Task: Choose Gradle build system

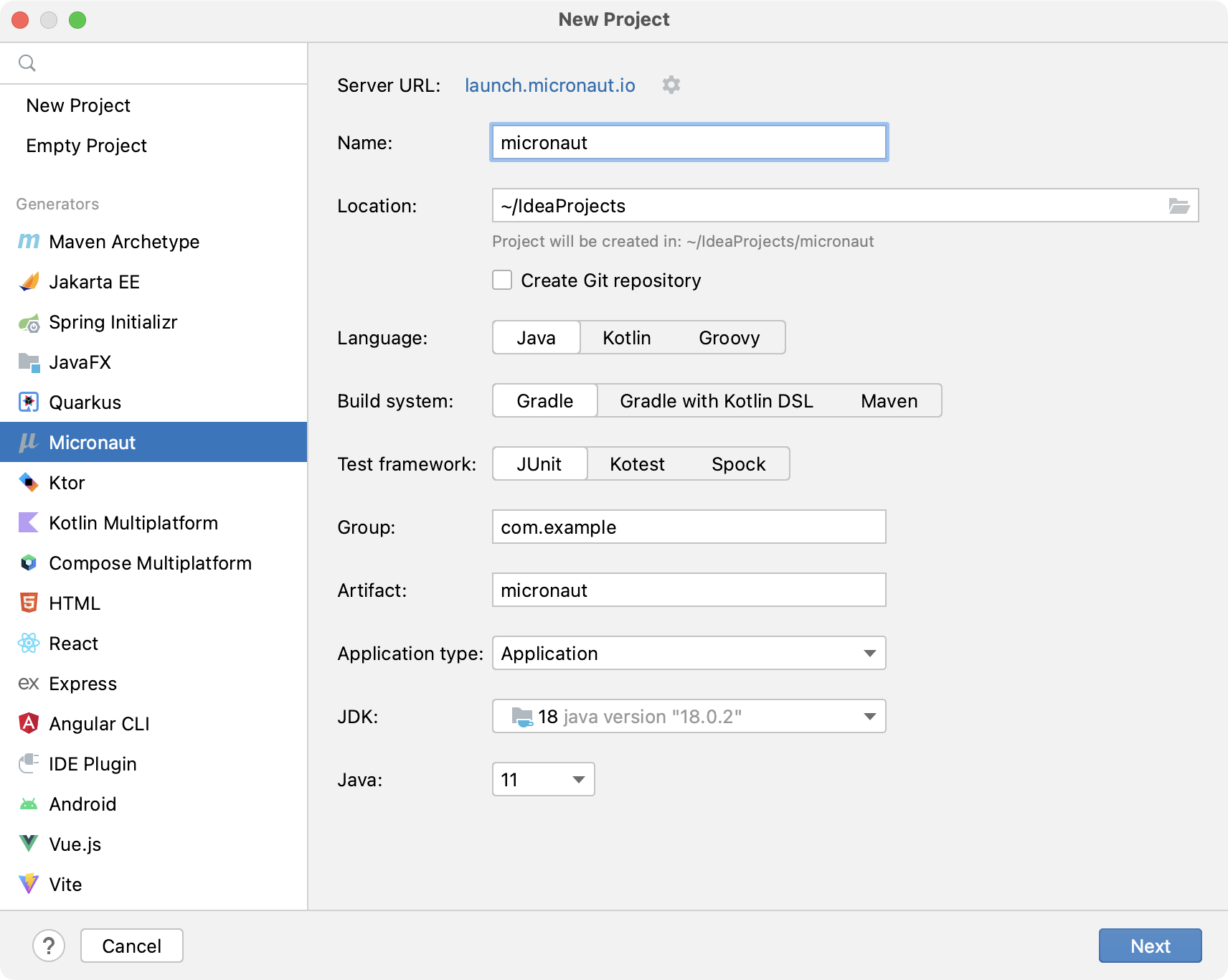Action: click(x=545, y=400)
